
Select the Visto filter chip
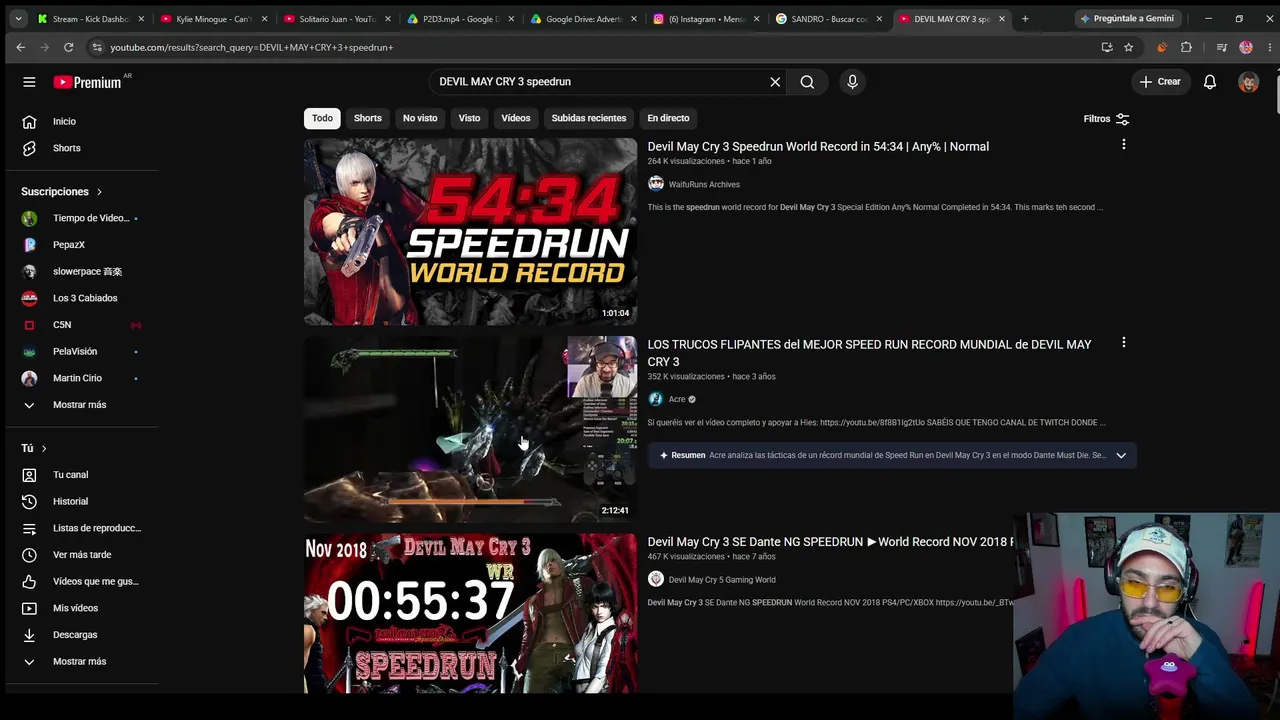coord(469,118)
